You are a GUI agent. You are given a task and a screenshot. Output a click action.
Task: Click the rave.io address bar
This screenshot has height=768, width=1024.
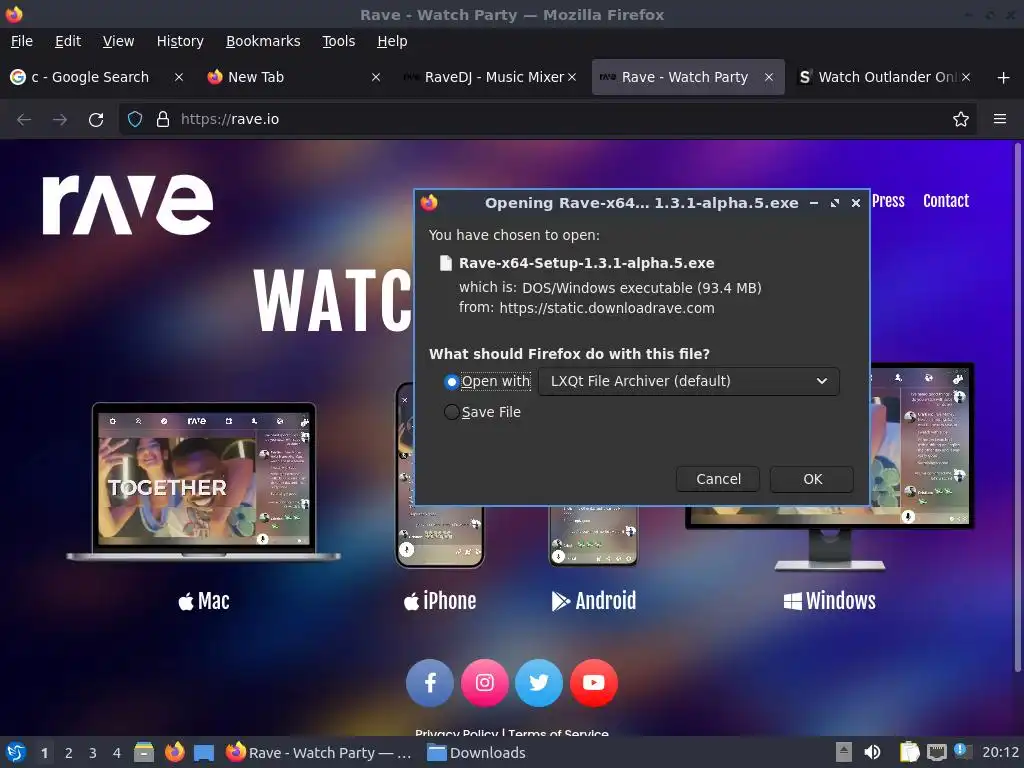tap(549, 120)
